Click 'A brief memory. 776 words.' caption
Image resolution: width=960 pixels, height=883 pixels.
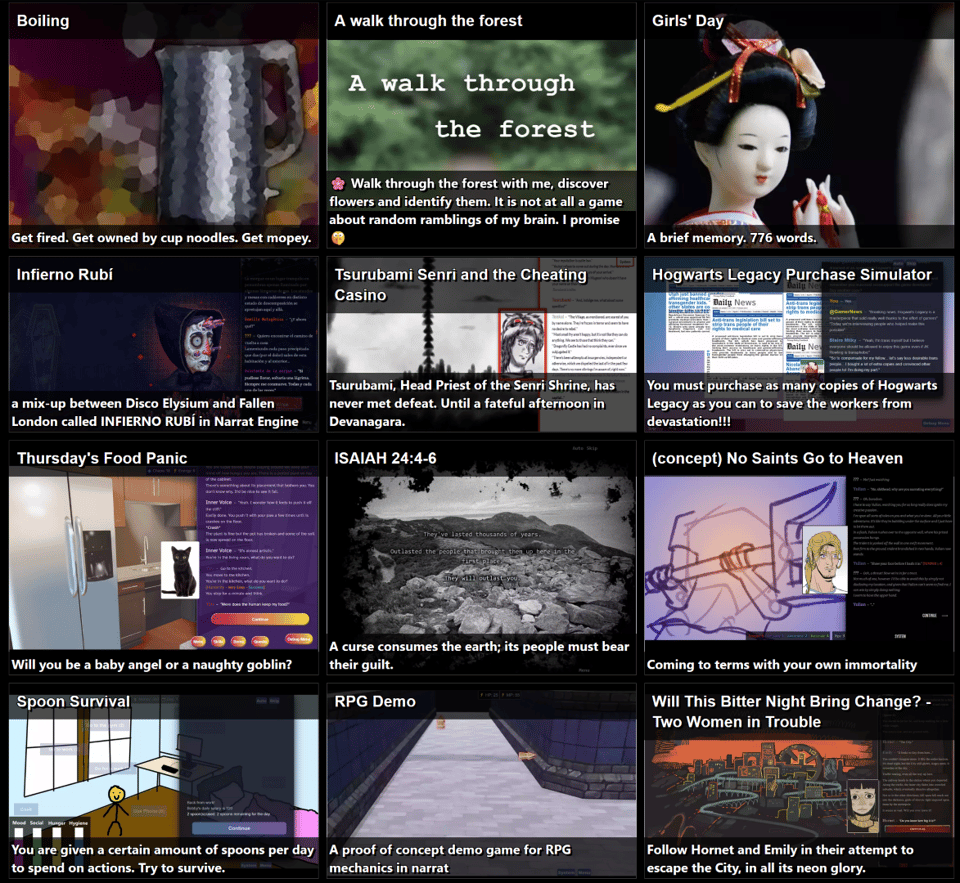pyautogui.click(x=731, y=238)
